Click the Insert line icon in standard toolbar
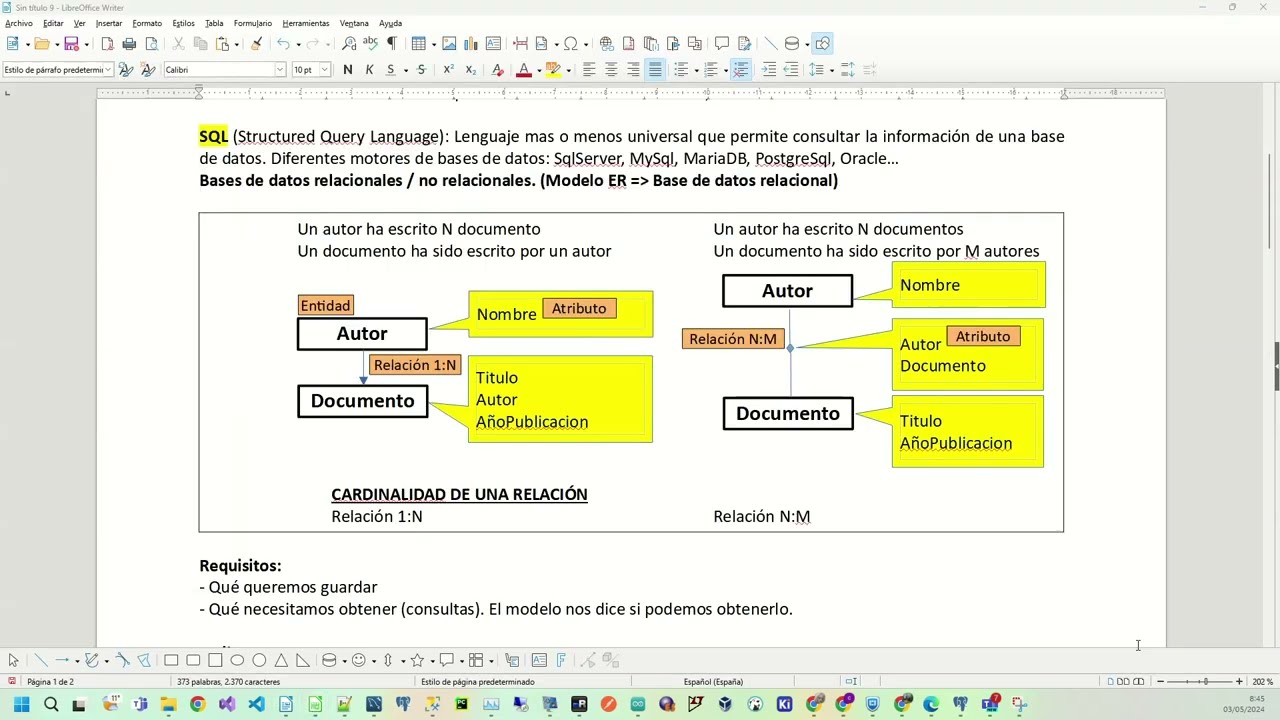Image resolution: width=1280 pixels, height=720 pixels. pos(770,44)
